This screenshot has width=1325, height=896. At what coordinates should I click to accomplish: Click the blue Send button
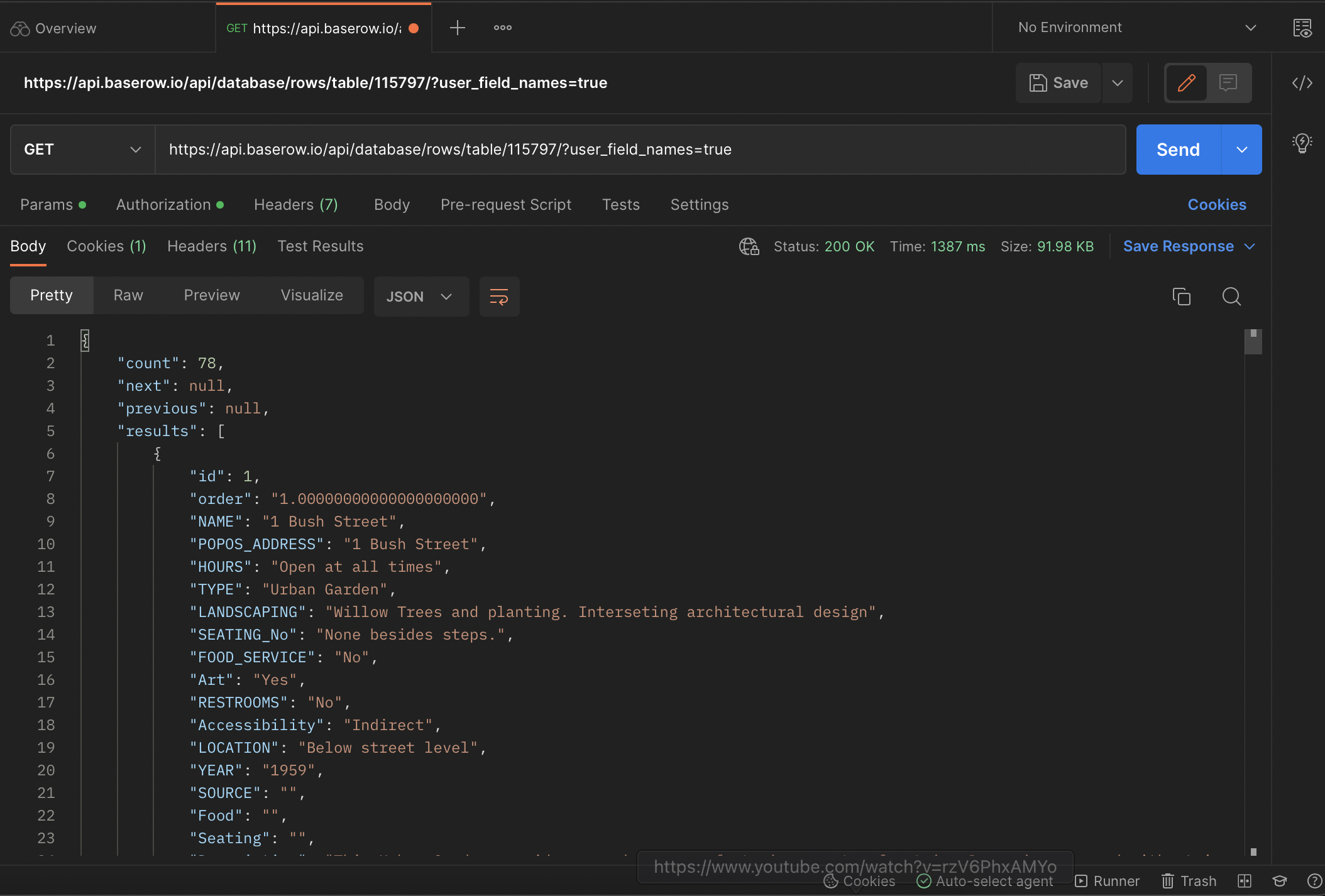[1178, 150]
